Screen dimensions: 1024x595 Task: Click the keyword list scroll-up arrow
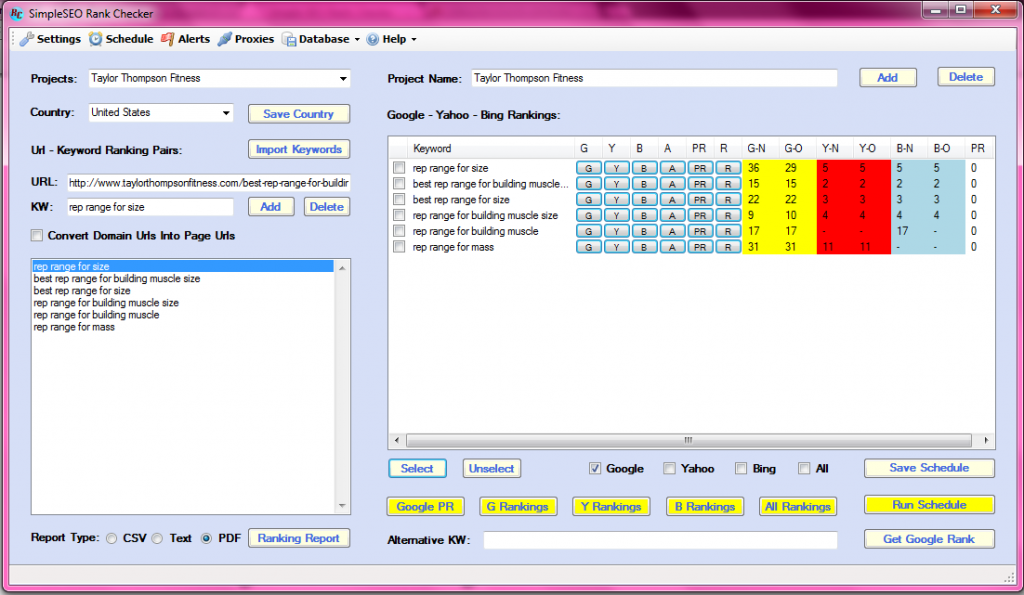point(342,268)
